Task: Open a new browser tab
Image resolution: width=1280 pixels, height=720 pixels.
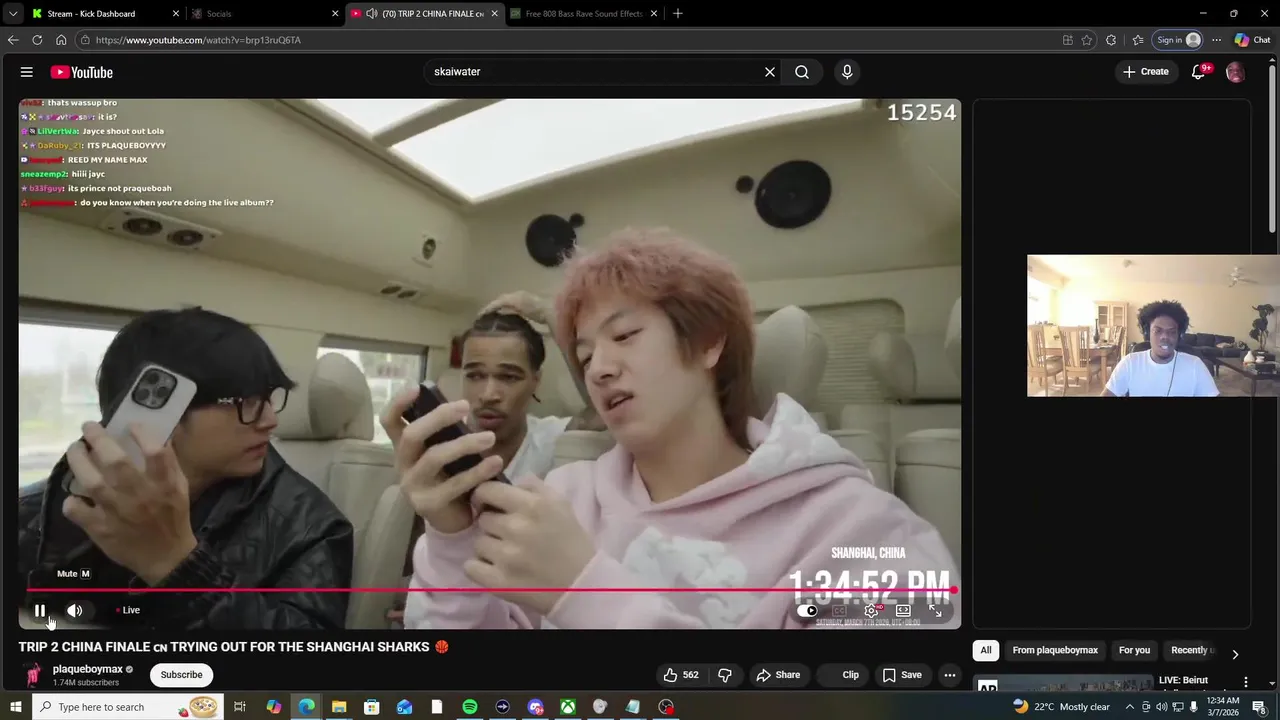Action: click(678, 14)
